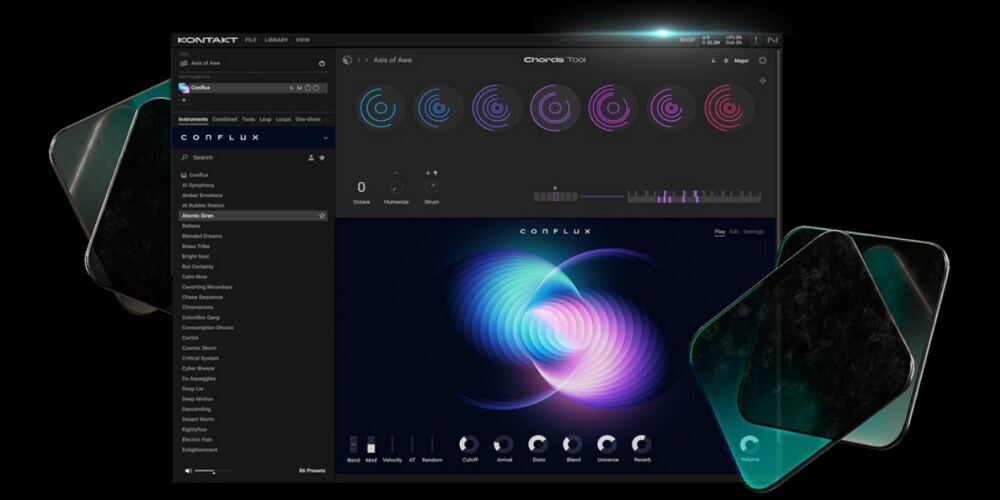Screen dimensions: 1000x500
Task: Click the Strum knob
Action: click(432, 187)
